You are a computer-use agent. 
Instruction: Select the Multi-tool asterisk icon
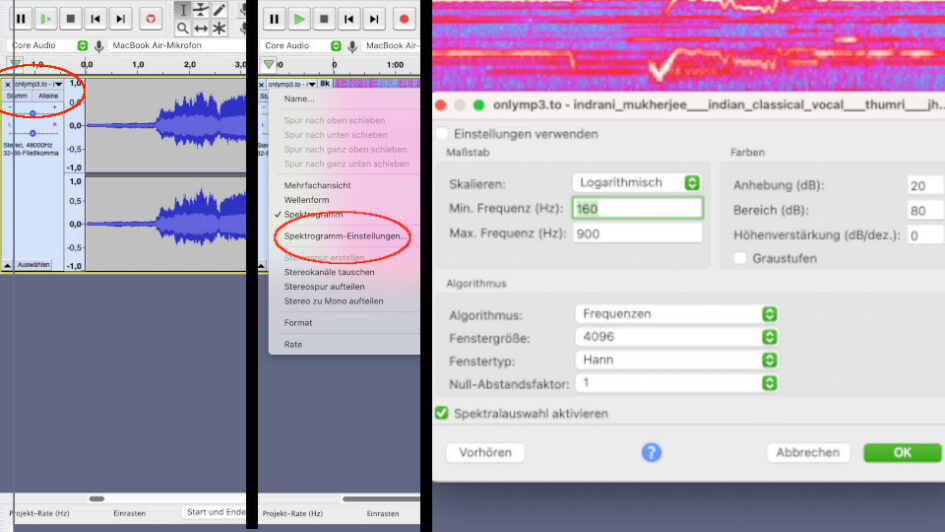(x=219, y=29)
